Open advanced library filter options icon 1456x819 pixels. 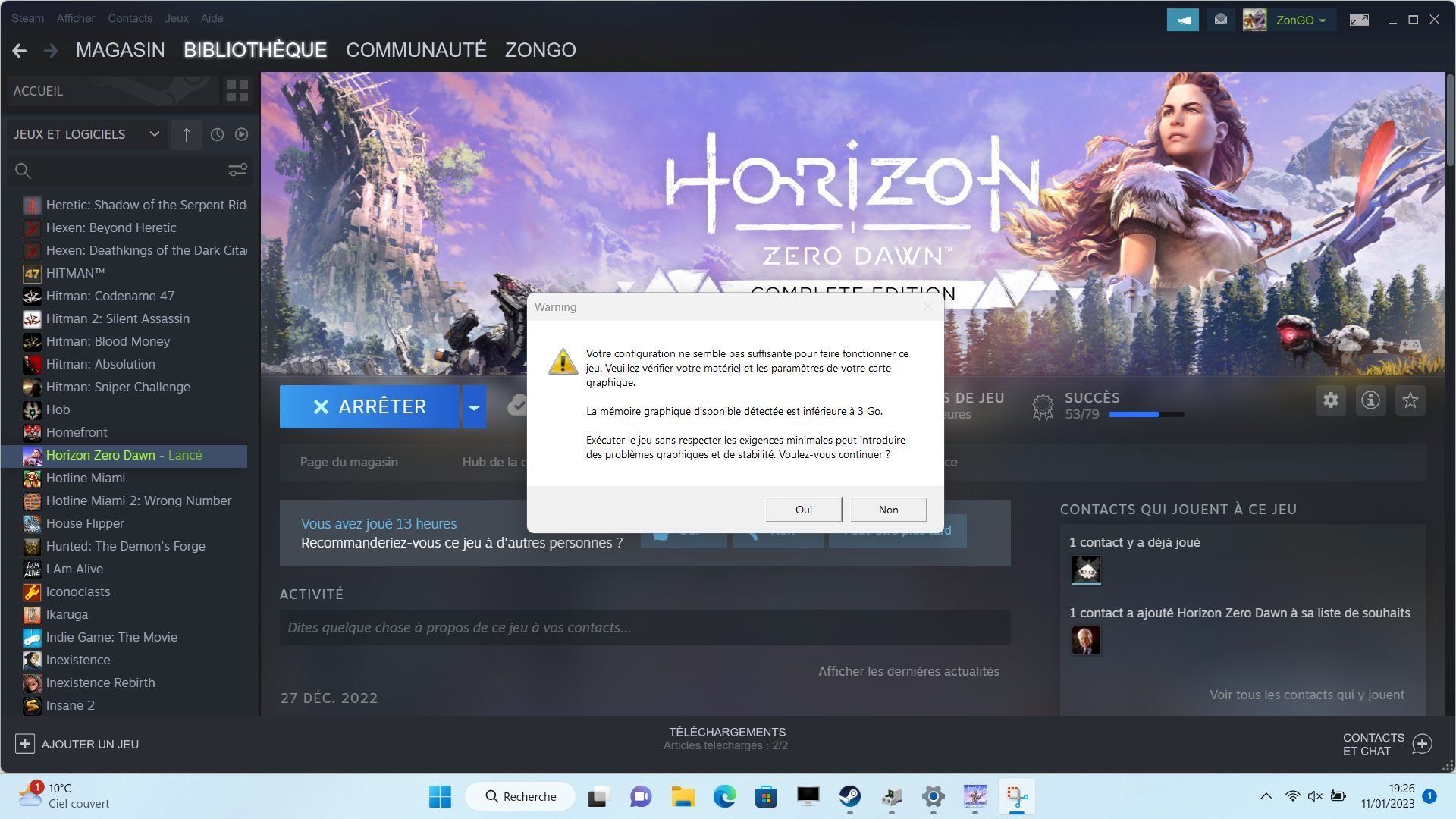click(x=238, y=170)
